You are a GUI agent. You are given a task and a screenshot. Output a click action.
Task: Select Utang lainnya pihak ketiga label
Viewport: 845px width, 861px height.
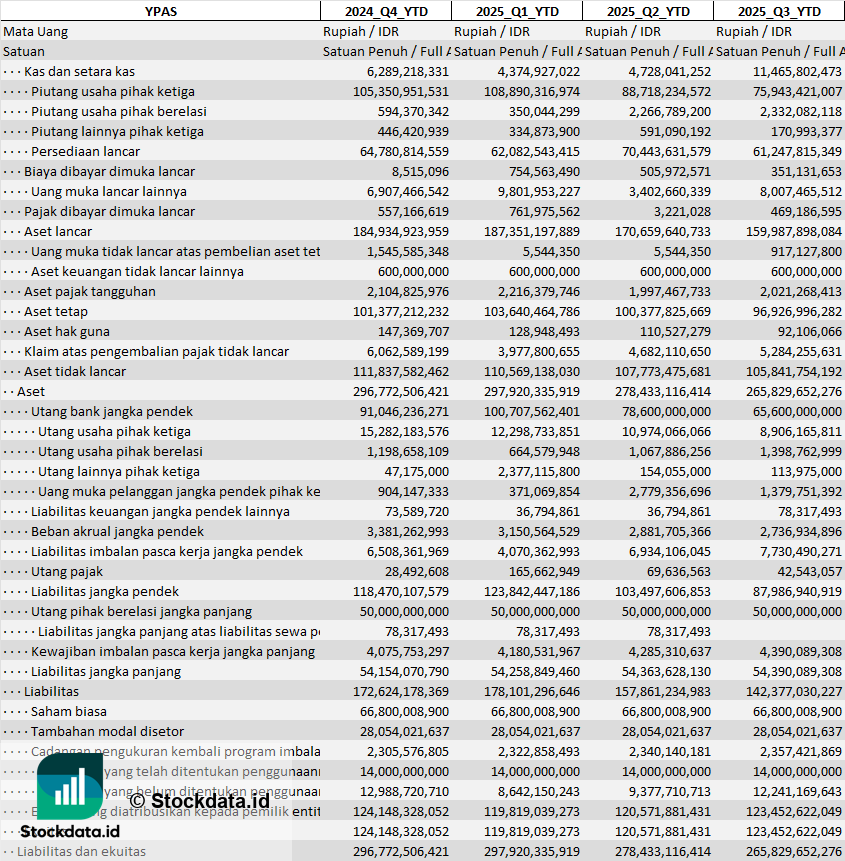tap(119, 472)
